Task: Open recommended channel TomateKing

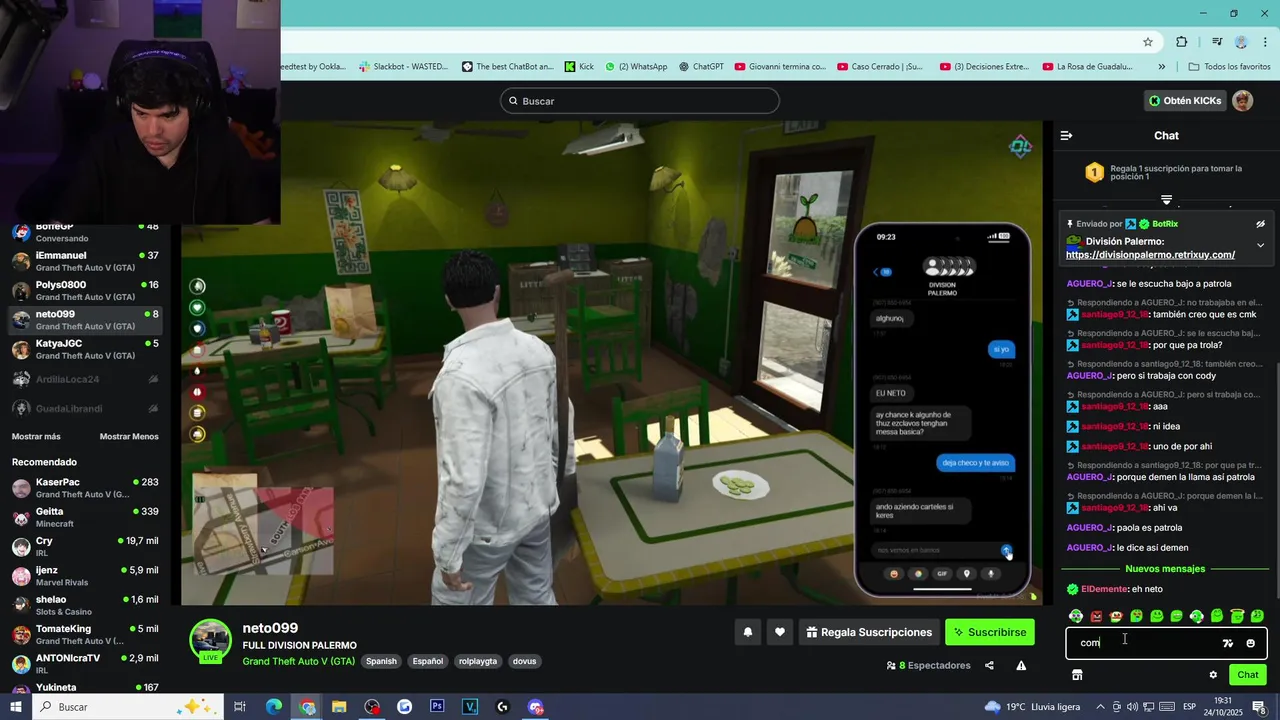Action: tap(85, 635)
